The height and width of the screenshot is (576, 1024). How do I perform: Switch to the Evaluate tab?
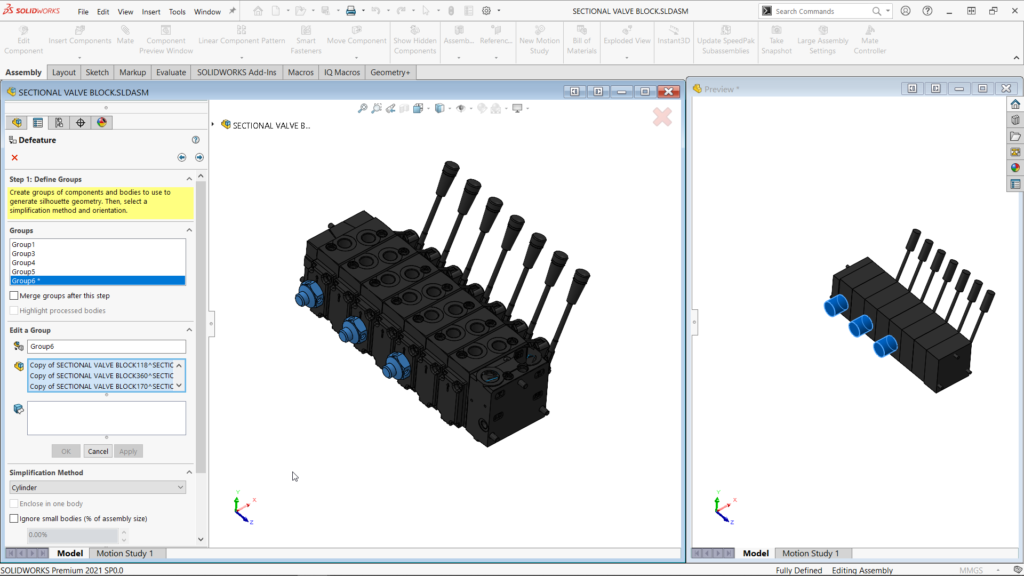171,72
